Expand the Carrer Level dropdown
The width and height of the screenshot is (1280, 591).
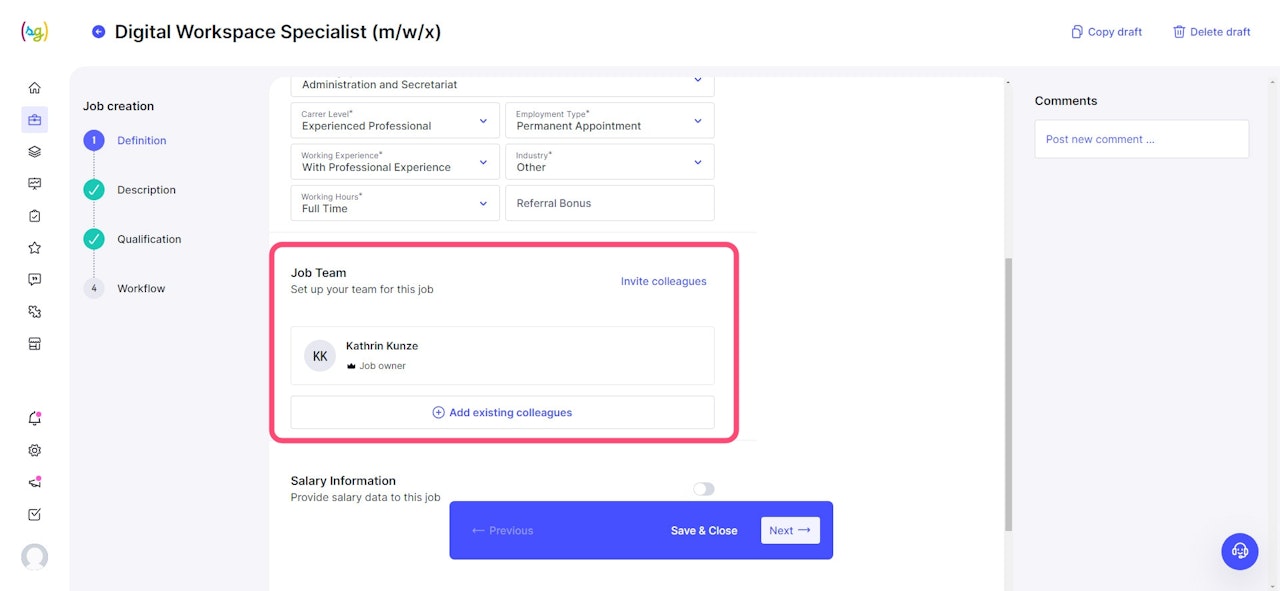click(x=395, y=121)
